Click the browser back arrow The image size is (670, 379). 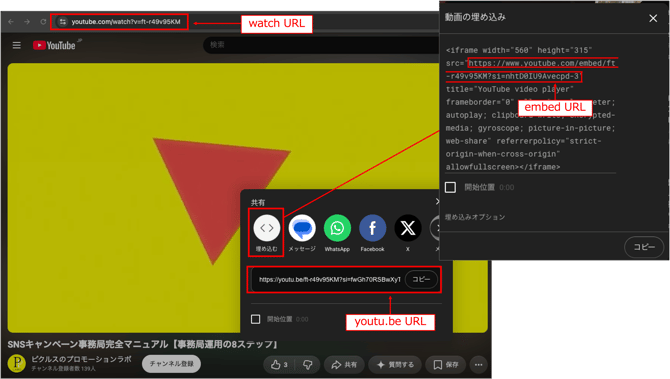pyautogui.click(x=11, y=22)
